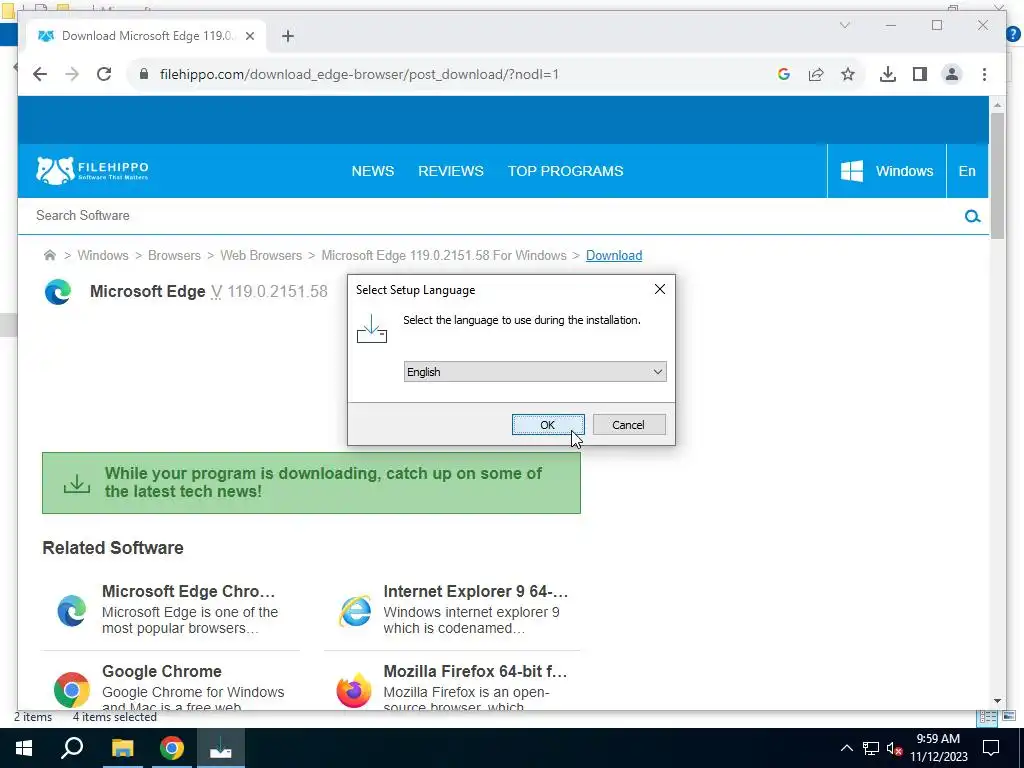Click the scrollbar up arrow
1024x768 pixels.
click(997, 104)
